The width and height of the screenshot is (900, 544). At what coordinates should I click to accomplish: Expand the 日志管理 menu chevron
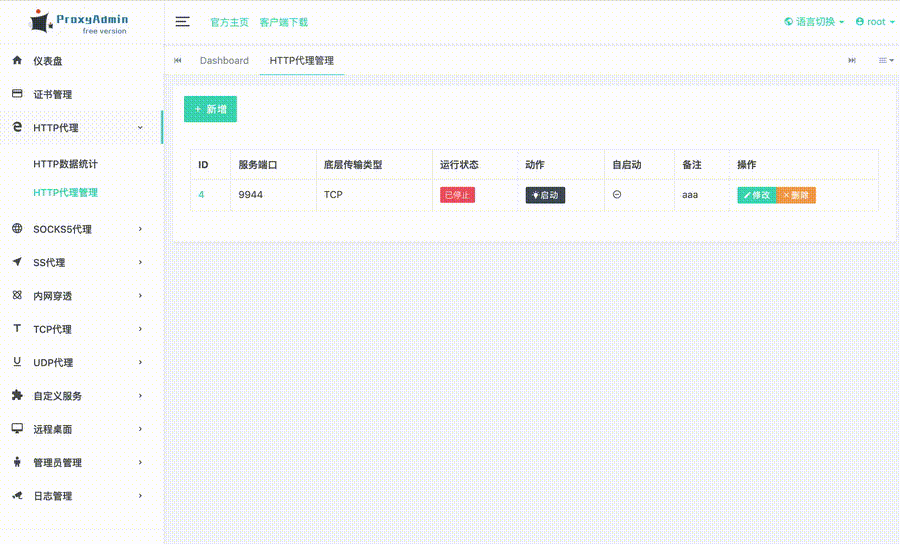[140, 495]
